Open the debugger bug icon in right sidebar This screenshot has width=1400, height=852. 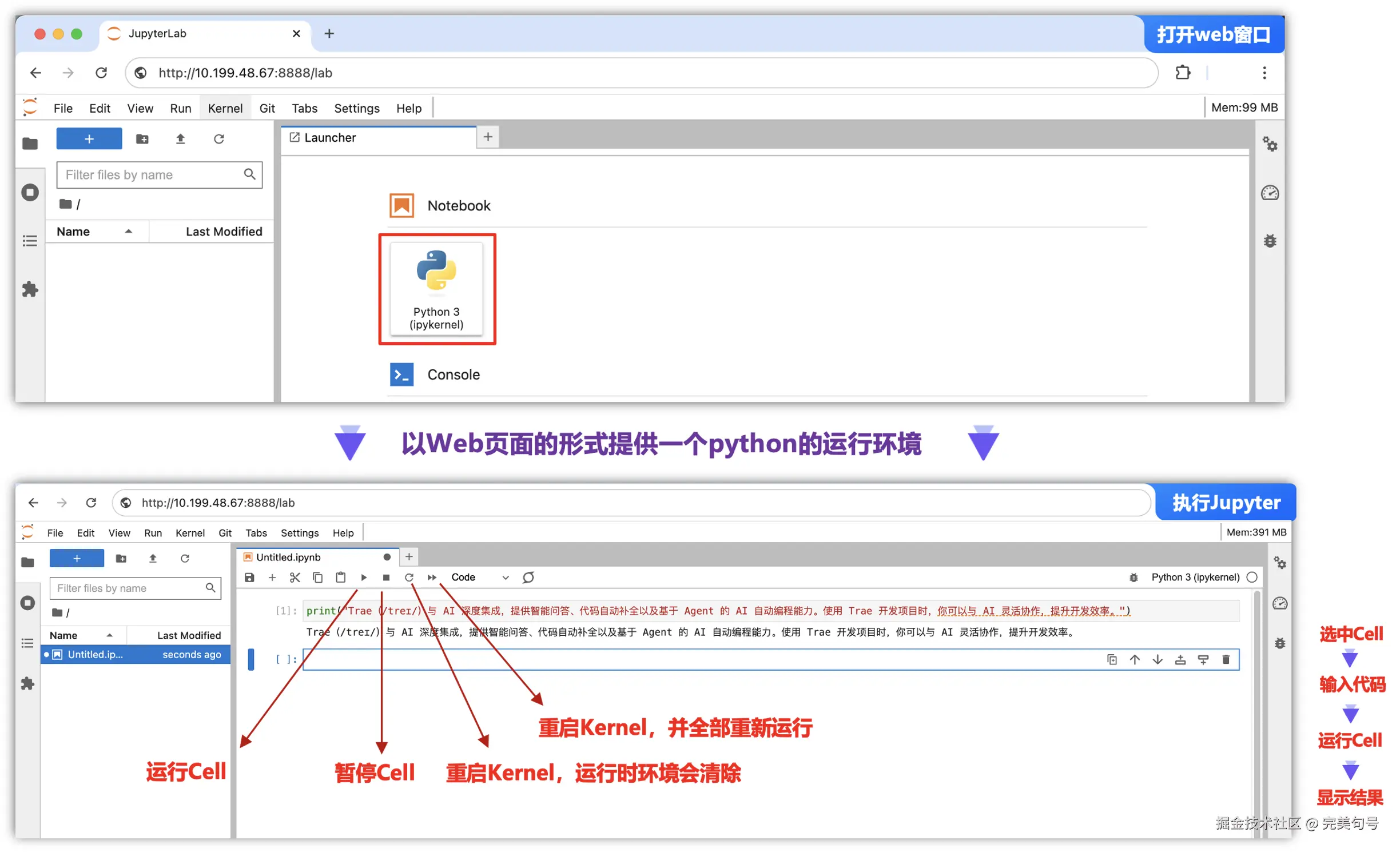point(1270,241)
